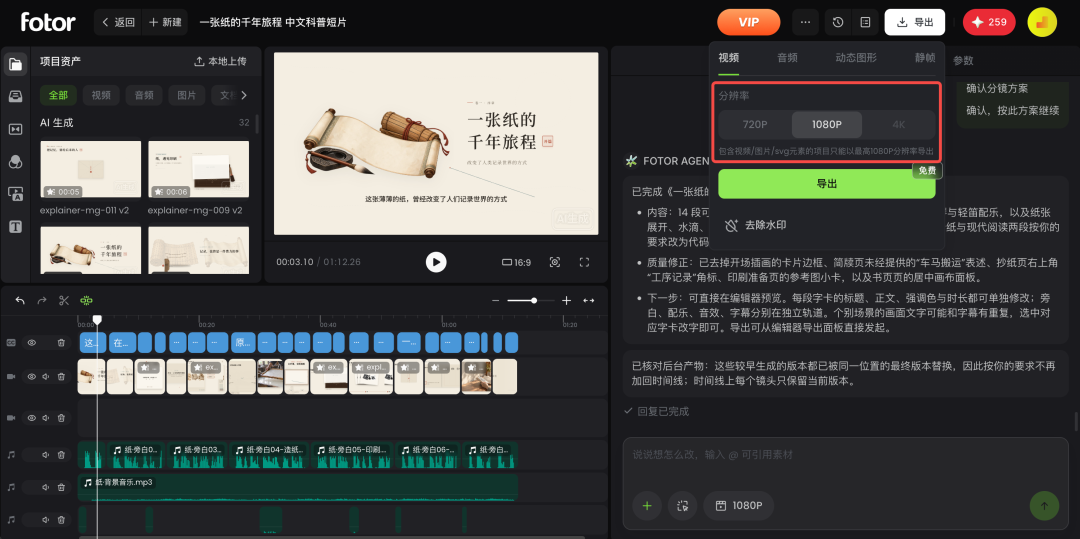Show more asset filter categories with chevron
This screenshot has height=539, width=1080.
(x=243, y=95)
